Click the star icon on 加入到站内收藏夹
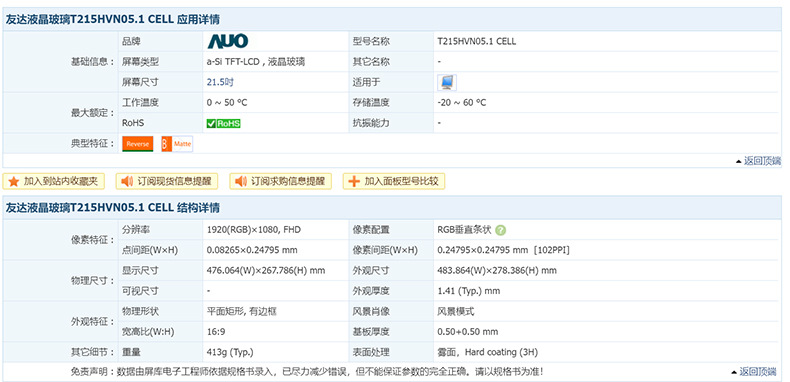Viewport: 790px width, 382px height. [14, 181]
